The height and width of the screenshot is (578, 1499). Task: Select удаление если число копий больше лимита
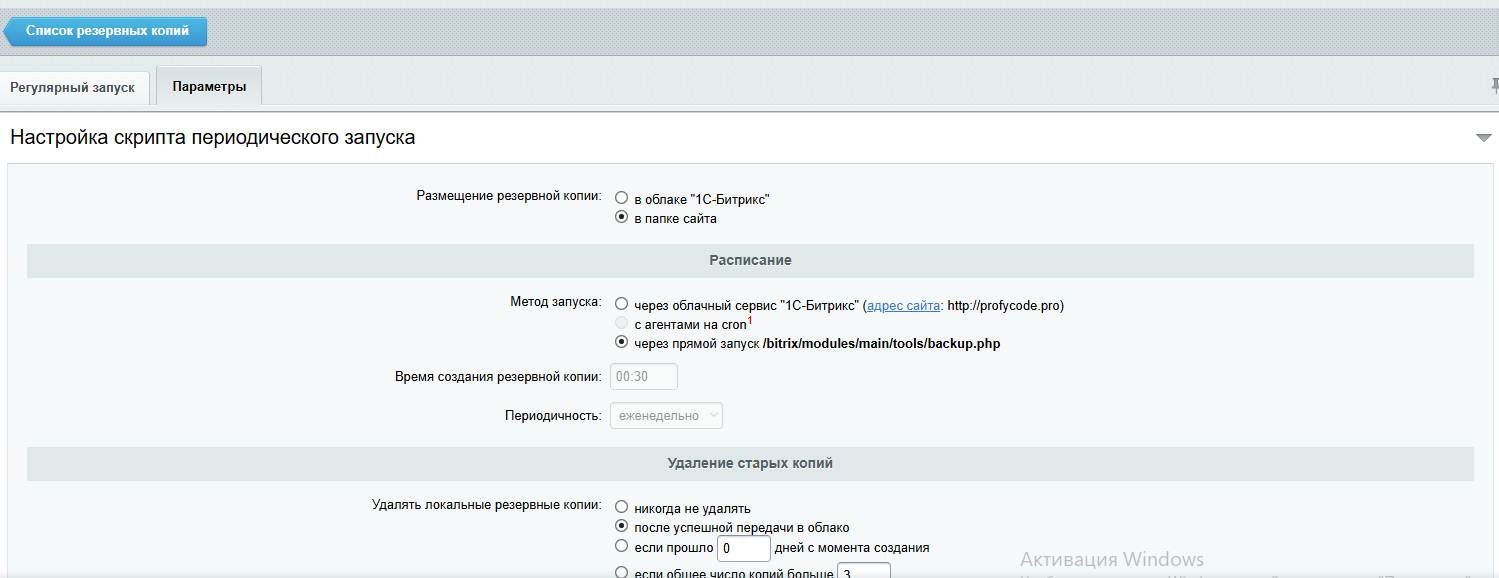pos(621,570)
